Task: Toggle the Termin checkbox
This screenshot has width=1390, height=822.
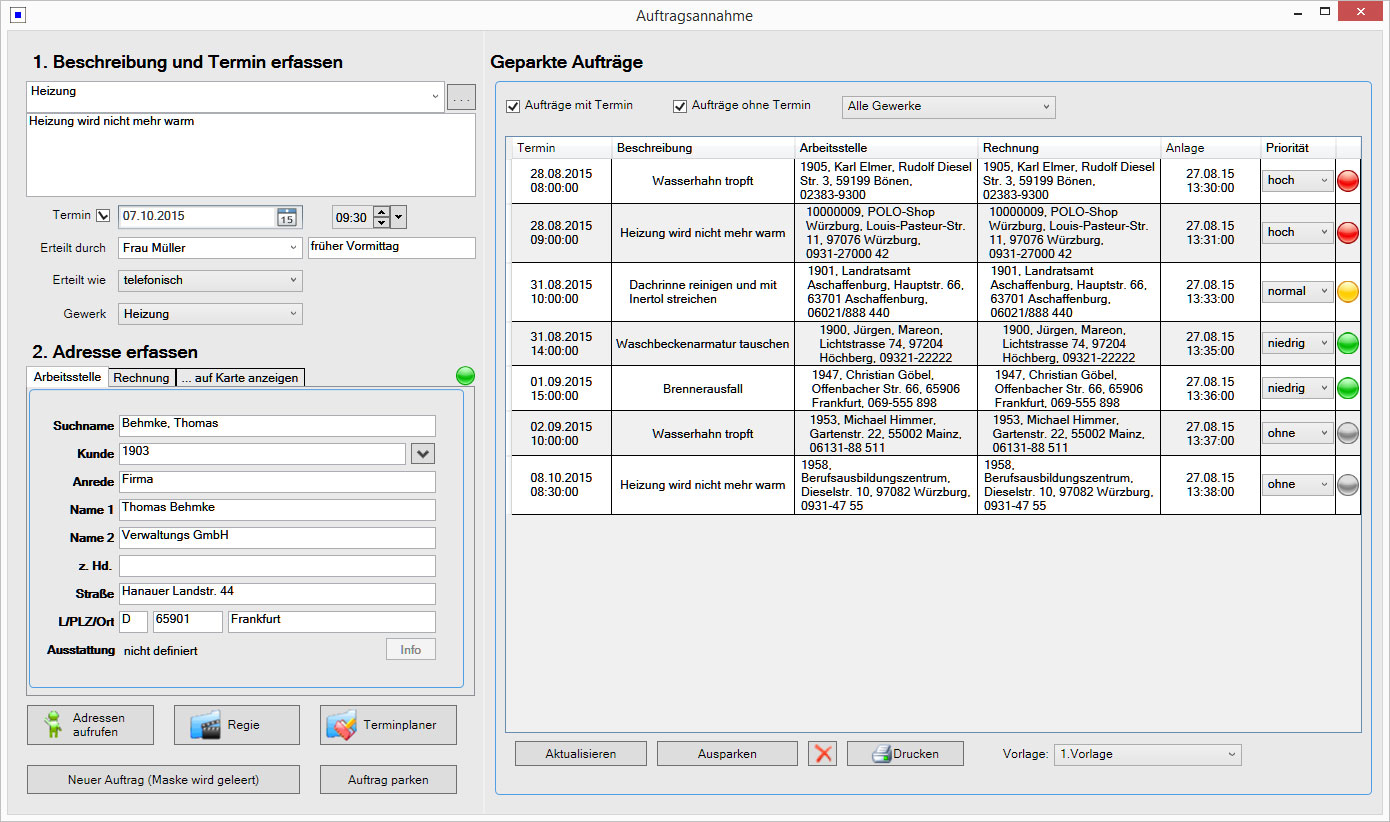Action: 103,216
